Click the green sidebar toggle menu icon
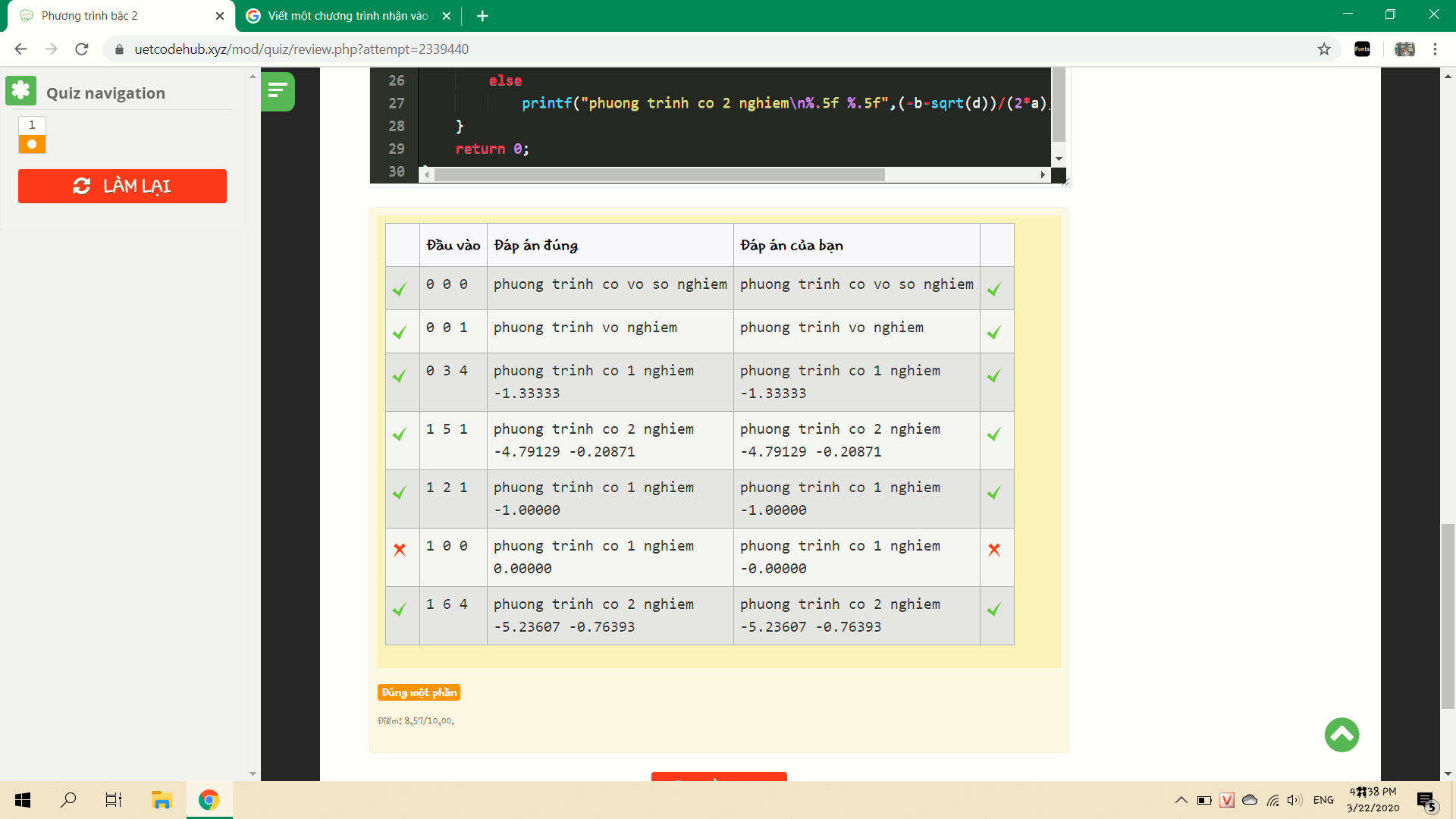The image size is (1456, 819). (278, 91)
